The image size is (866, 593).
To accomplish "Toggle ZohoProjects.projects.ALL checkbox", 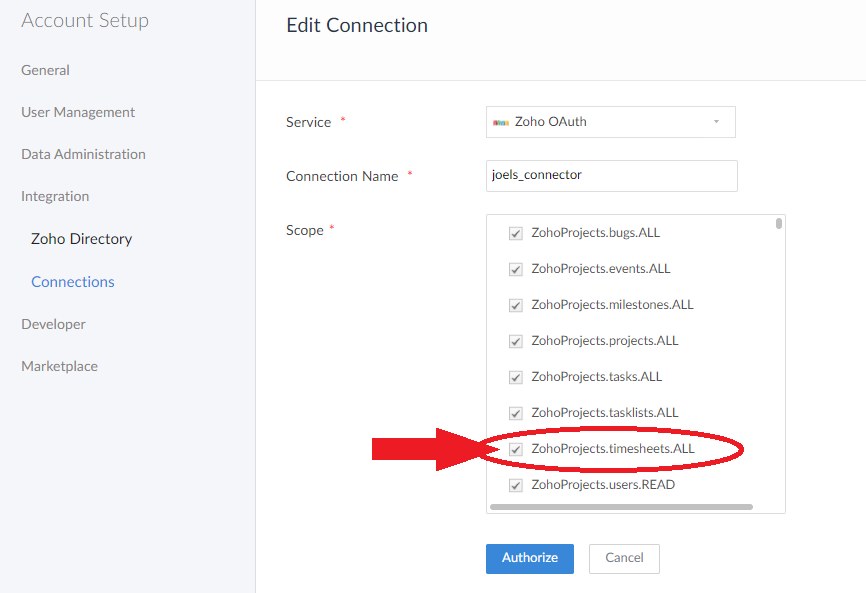I will tap(516, 341).
